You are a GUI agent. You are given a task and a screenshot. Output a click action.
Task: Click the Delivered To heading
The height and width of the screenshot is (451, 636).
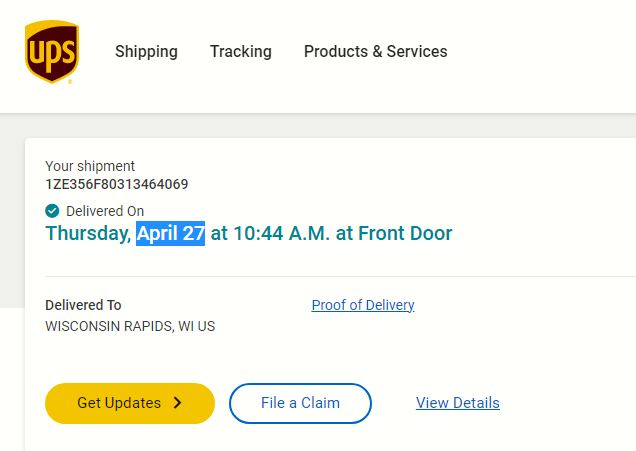(x=83, y=305)
